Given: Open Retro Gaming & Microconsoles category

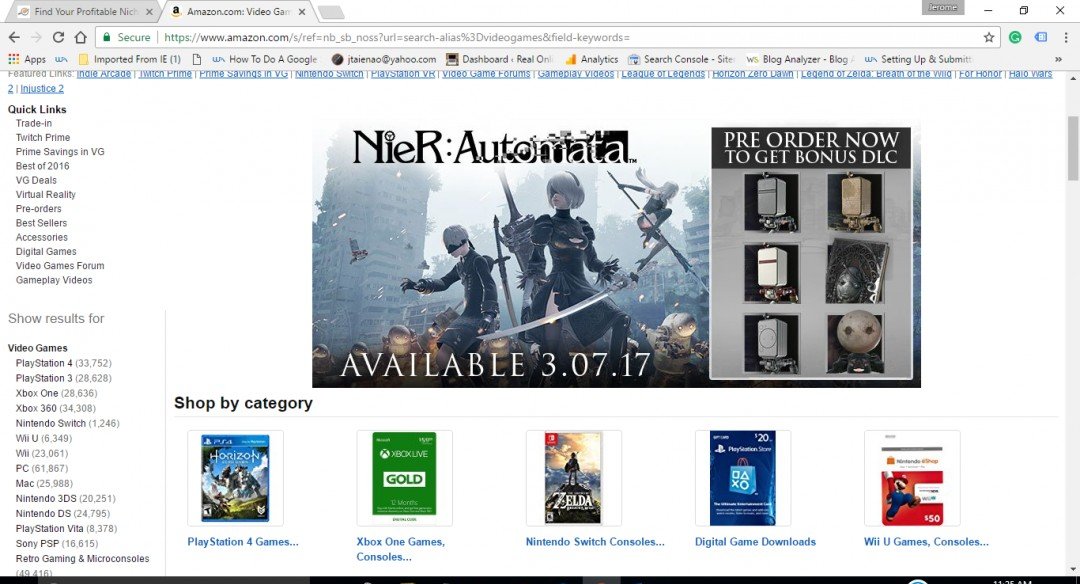Looking at the screenshot, I should point(83,559).
